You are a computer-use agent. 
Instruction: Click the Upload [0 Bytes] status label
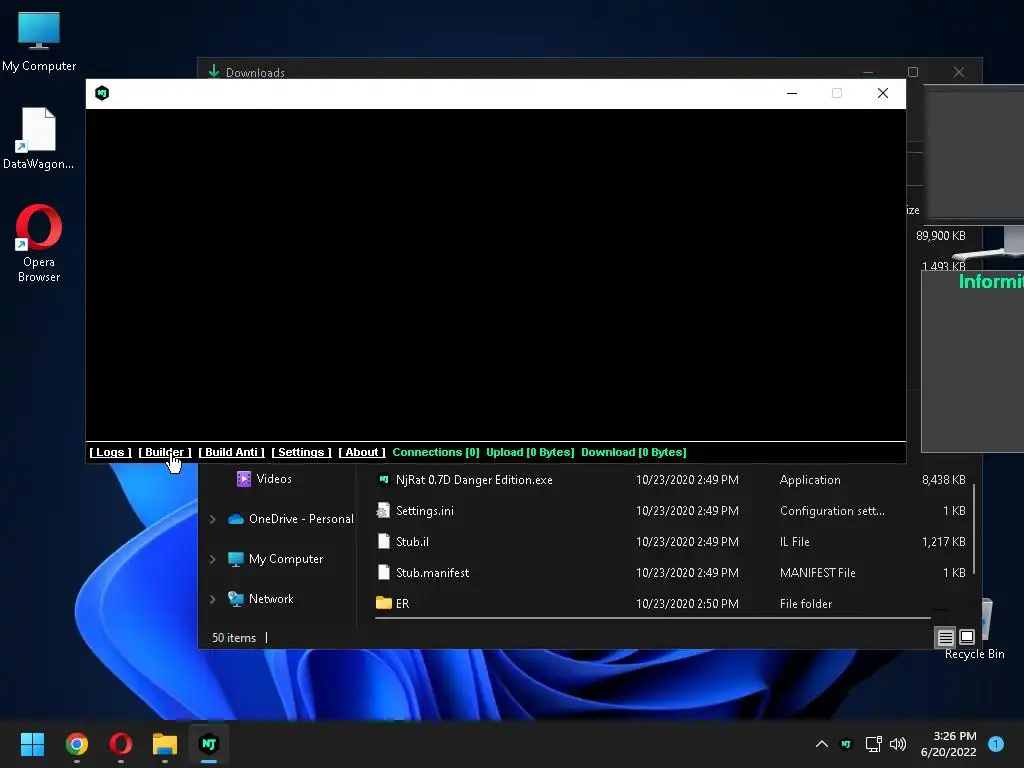(x=530, y=452)
